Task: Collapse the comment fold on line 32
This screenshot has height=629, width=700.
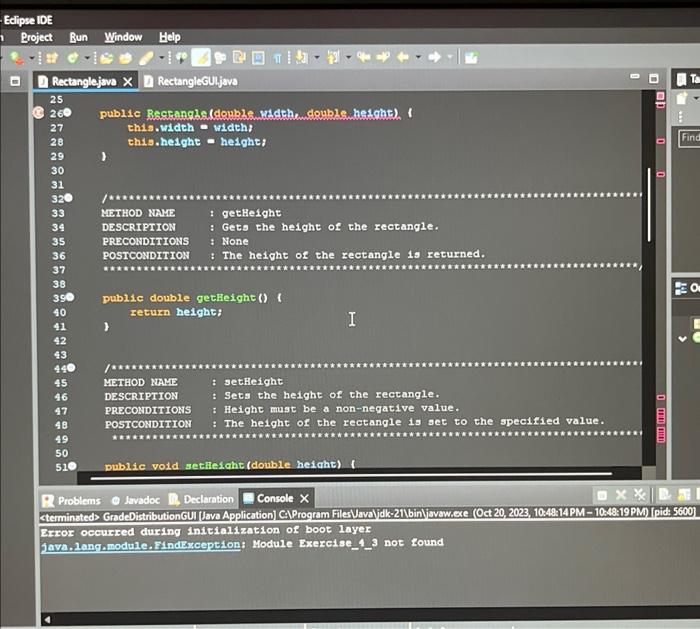Action: tap(68, 198)
